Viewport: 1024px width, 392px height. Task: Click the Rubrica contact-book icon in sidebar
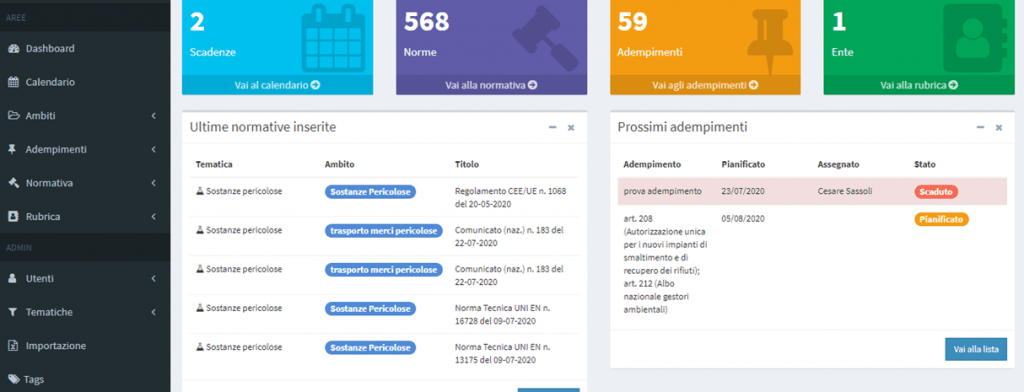click(x=13, y=216)
